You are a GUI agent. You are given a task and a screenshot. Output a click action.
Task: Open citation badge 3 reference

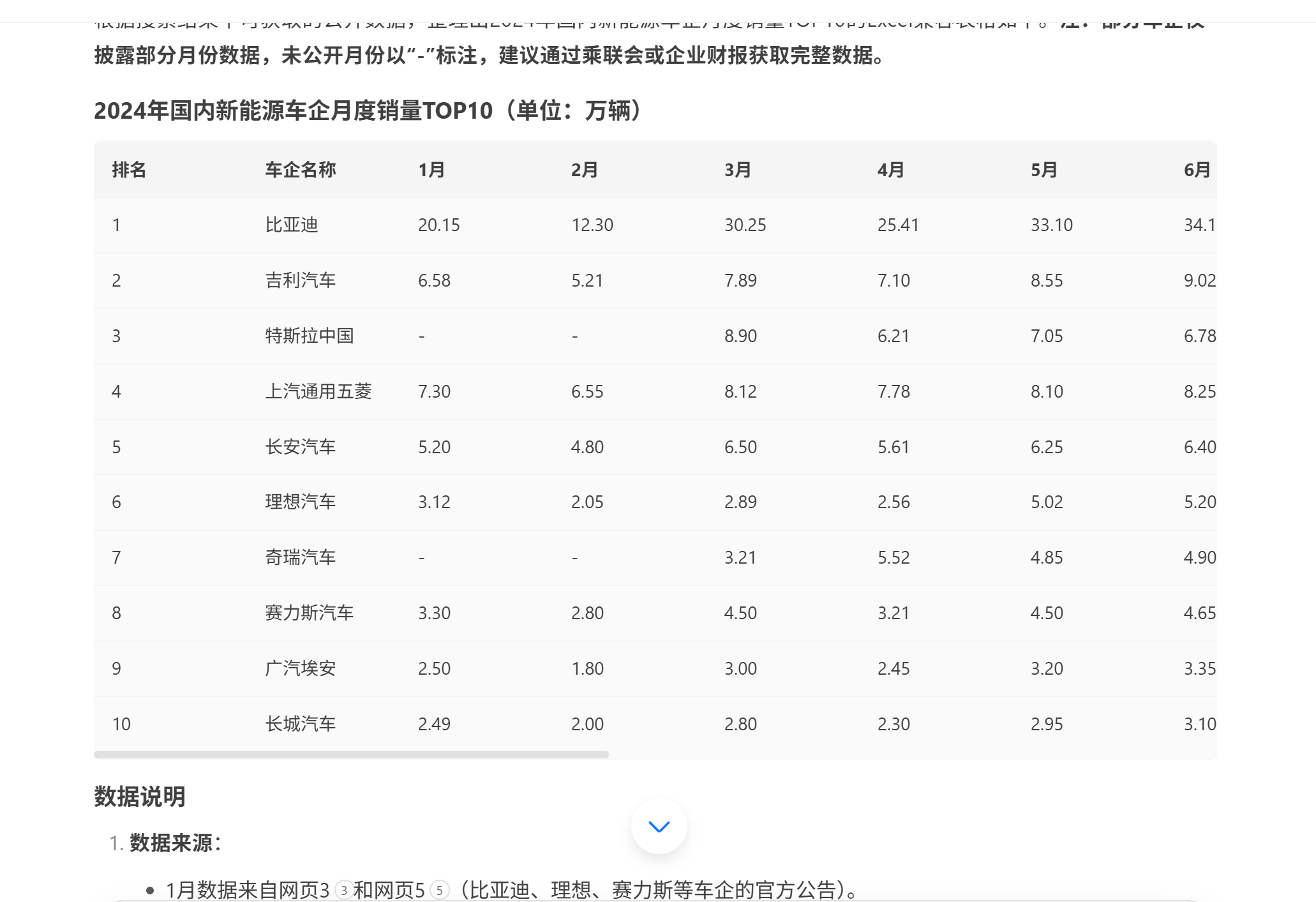click(344, 890)
